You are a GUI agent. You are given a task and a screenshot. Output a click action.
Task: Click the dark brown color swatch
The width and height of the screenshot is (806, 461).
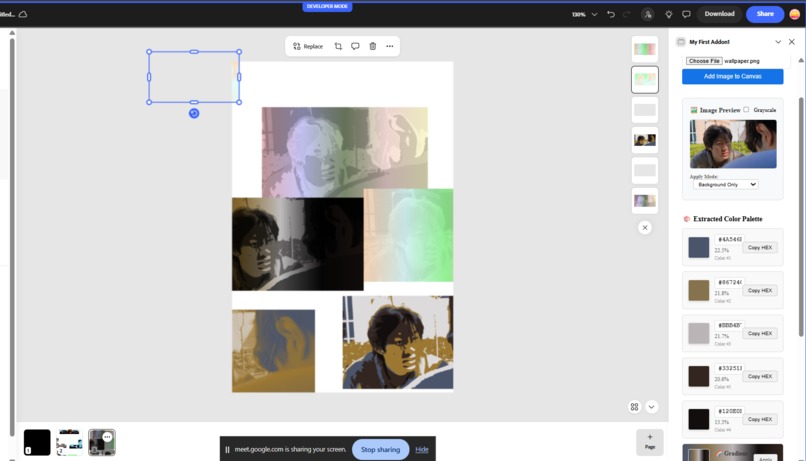(x=699, y=376)
